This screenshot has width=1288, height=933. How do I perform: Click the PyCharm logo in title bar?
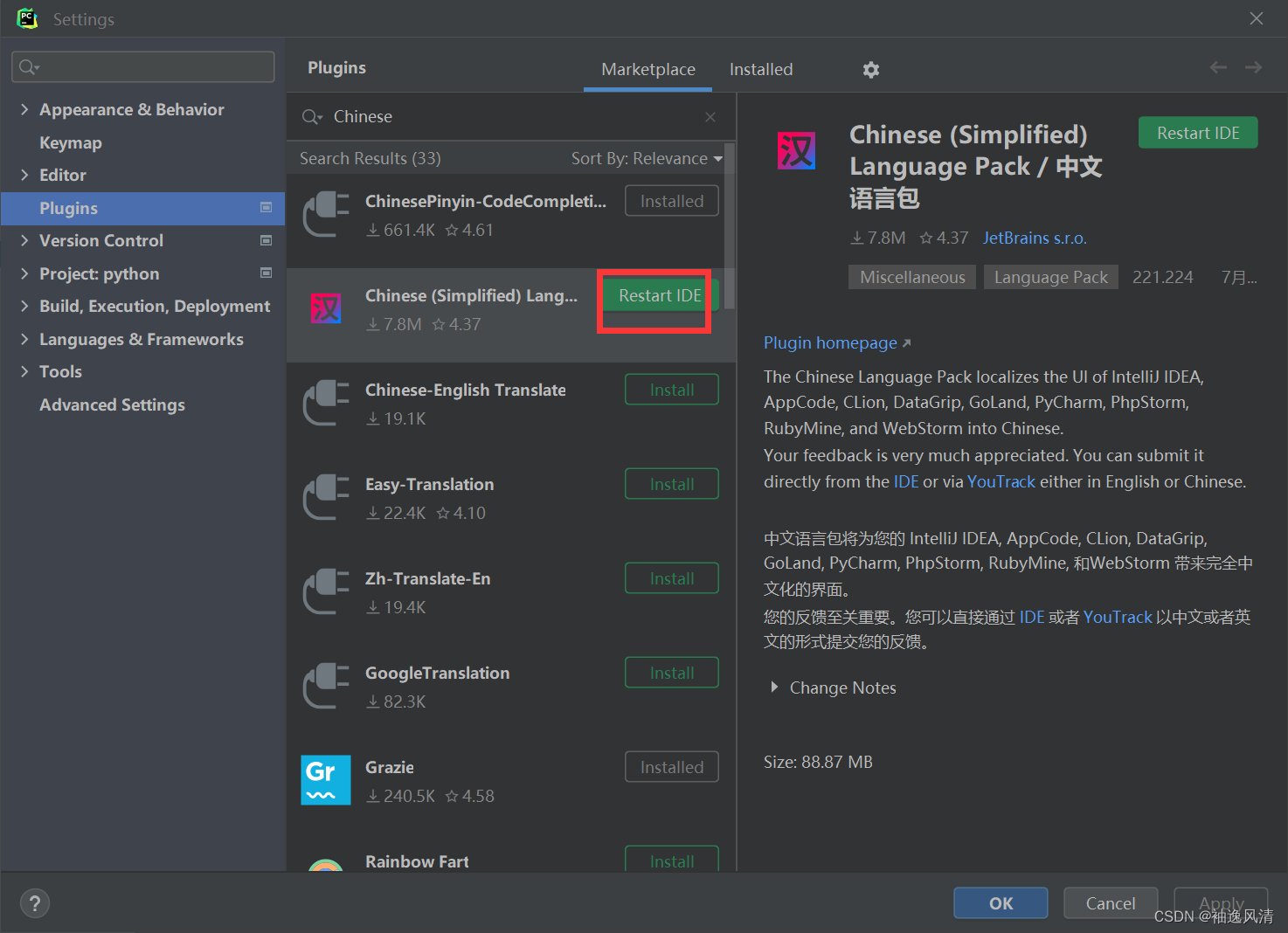pyautogui.click(x=27, y=18)
